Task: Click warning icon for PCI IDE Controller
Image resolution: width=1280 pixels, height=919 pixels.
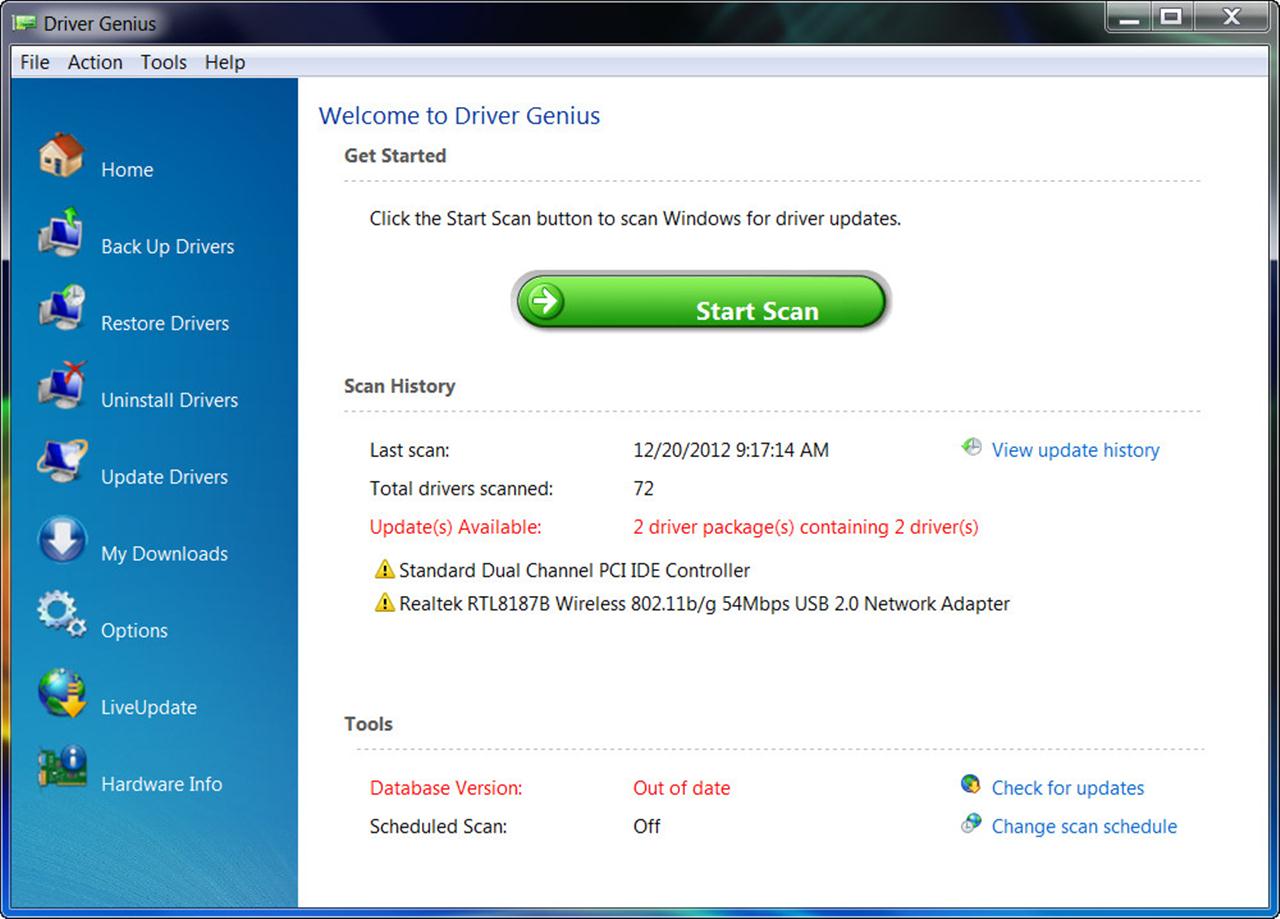Action: pos(384,570)
